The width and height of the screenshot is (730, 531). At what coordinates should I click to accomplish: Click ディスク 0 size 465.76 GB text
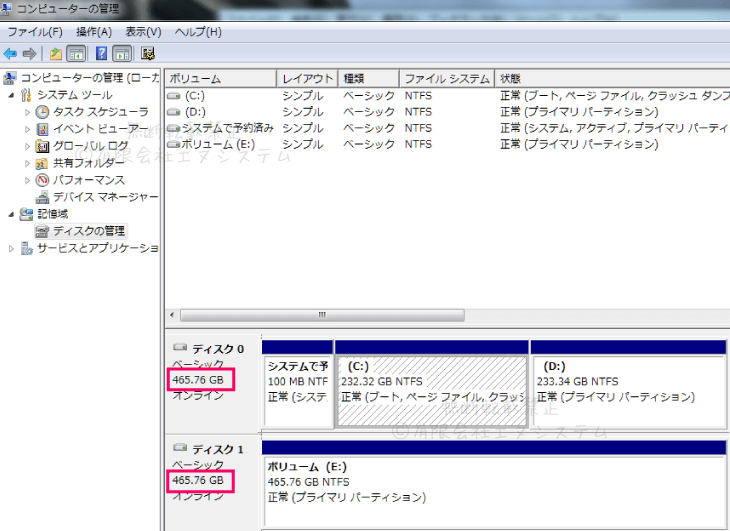[x=198, y=380]
